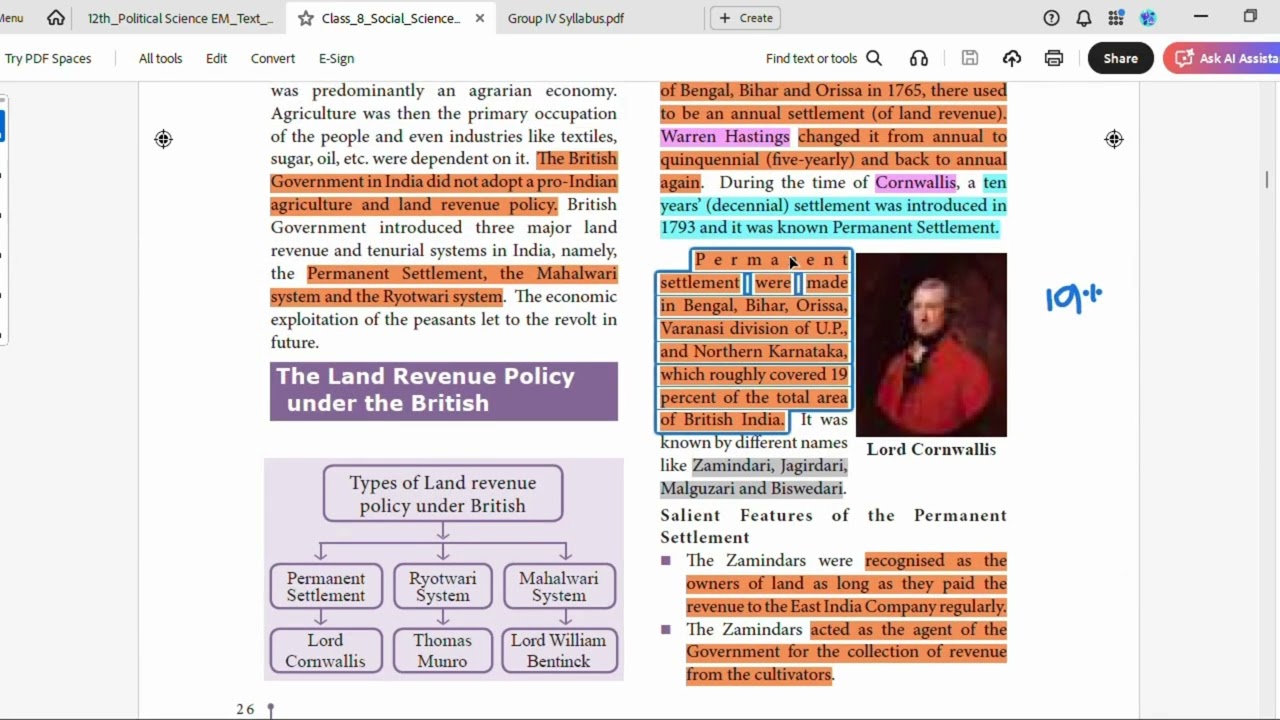1280x720 pixels.
Task: Click the grey highlighted 'Zamindari, Jagirdari,' text
Action: pyautogui.click(x=769, y=466)
